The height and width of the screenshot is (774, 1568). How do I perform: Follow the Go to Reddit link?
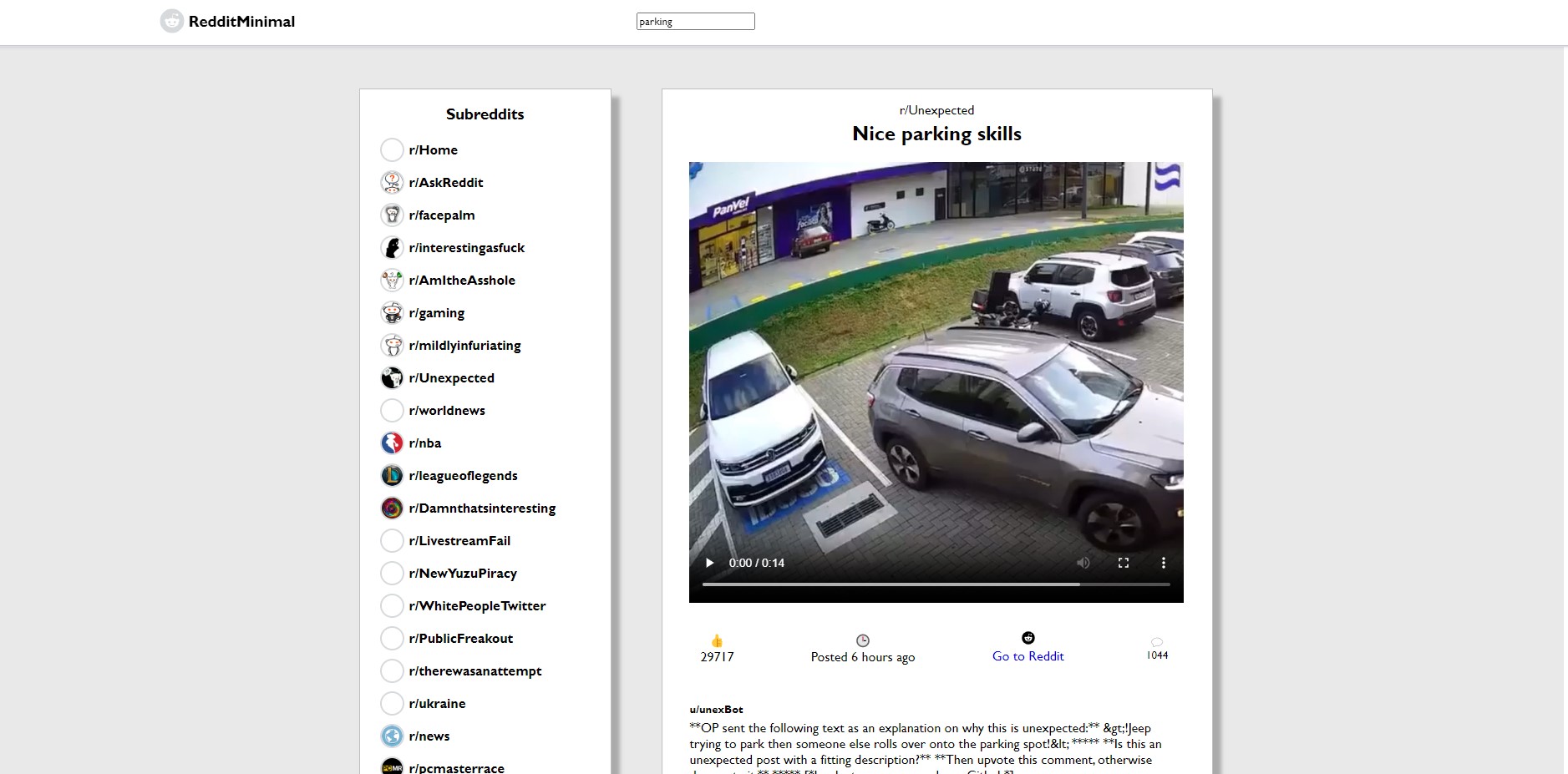pos(1028,656)
